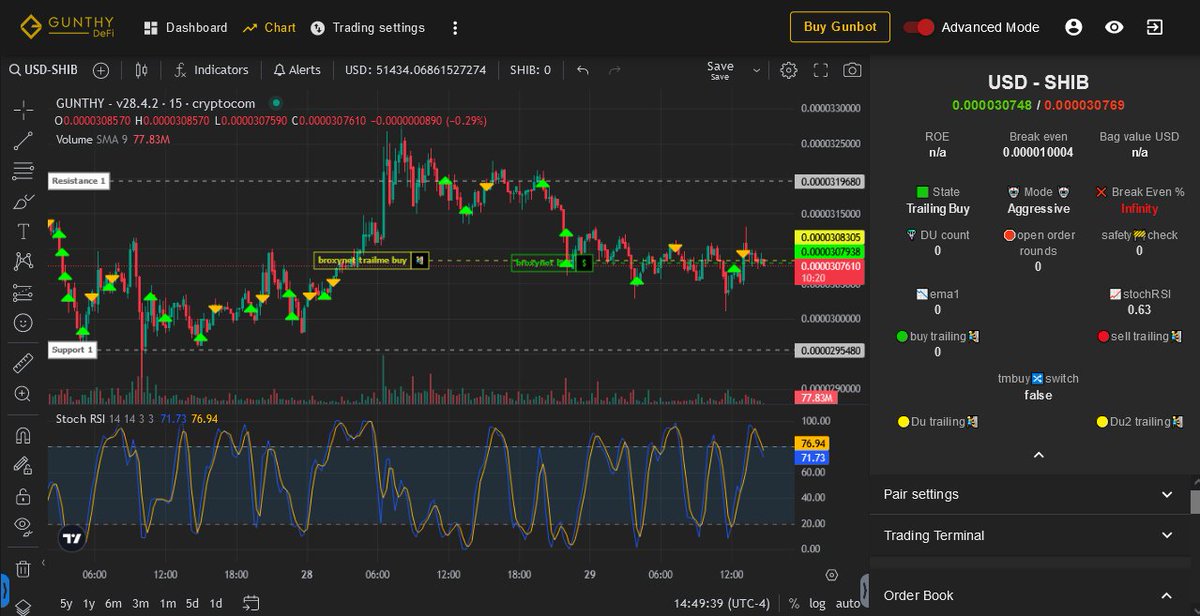Open the go to date calendar icon
Screen dimensions: 1200x616
tap(251, 603)
